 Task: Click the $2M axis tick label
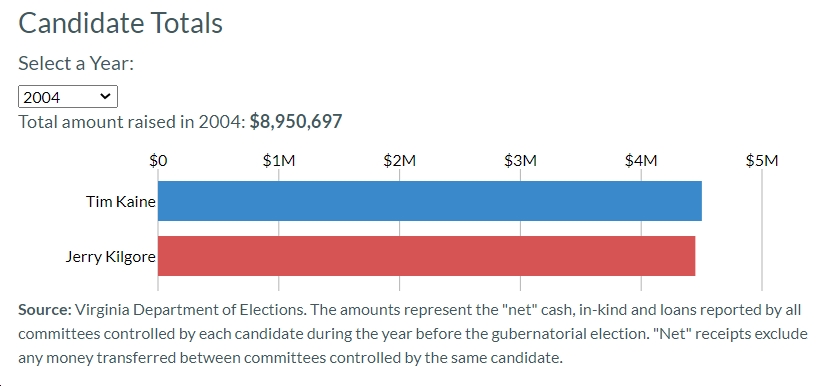(x=399, y=160)
